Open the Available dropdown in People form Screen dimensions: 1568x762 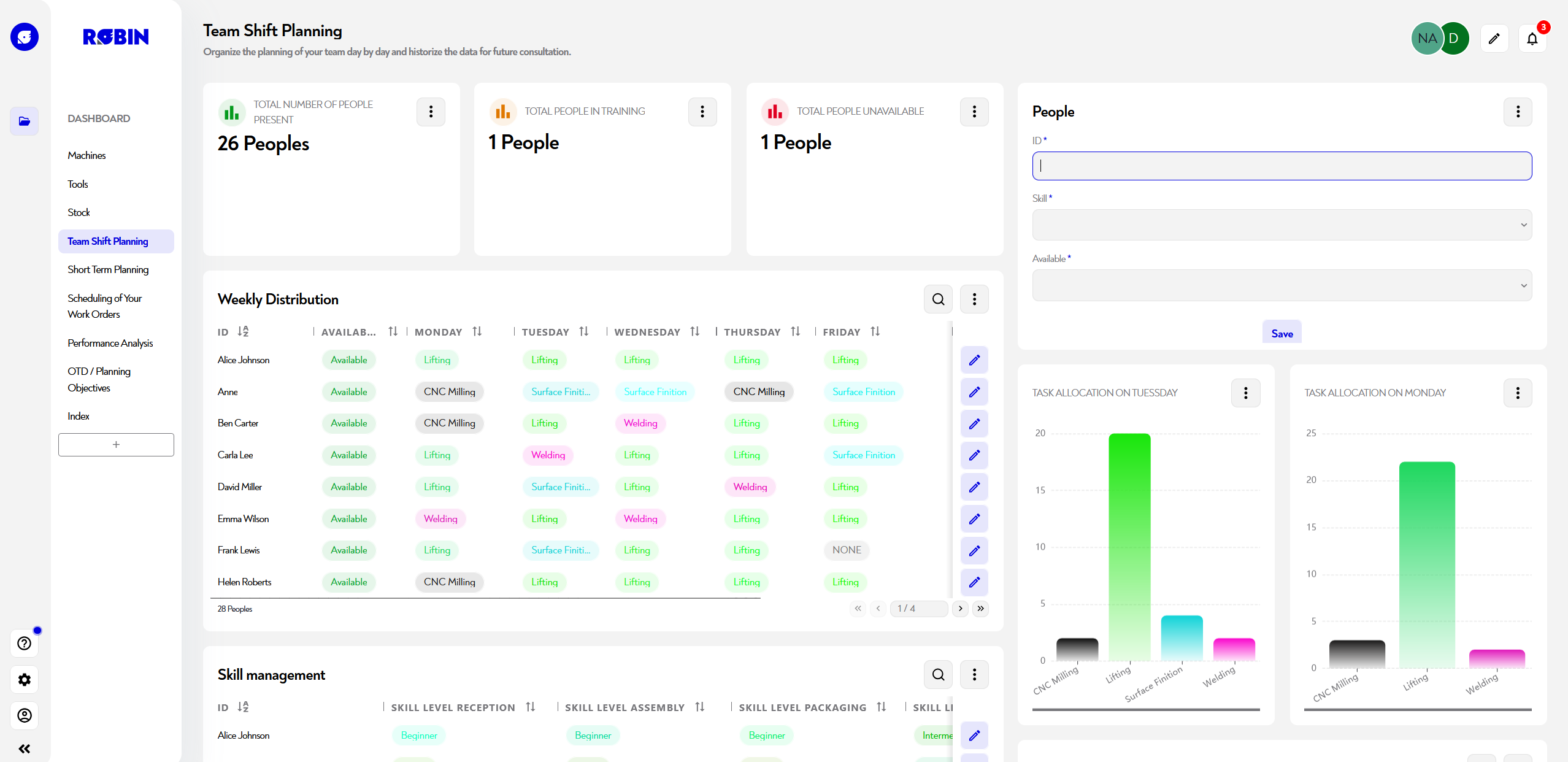pos(1282,285)
